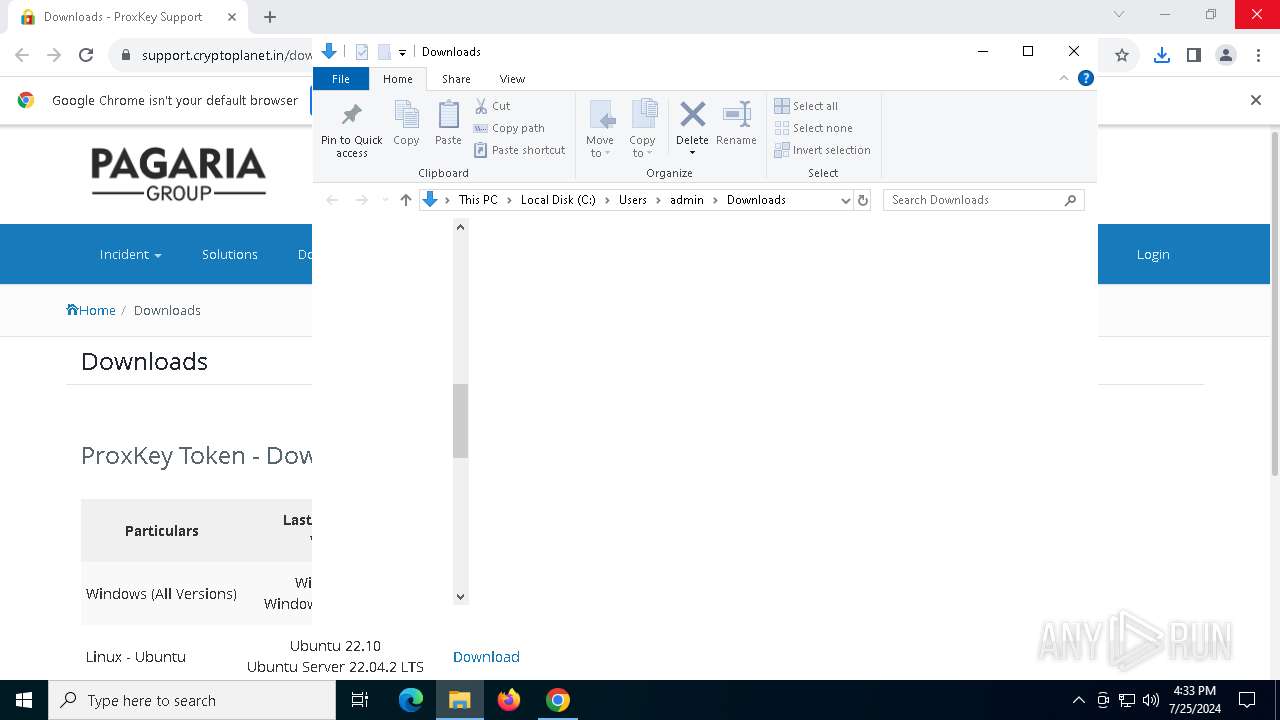This screenshot has width=1280, height=720.
Task: Go up one folder level arrow
Action: 405,200
